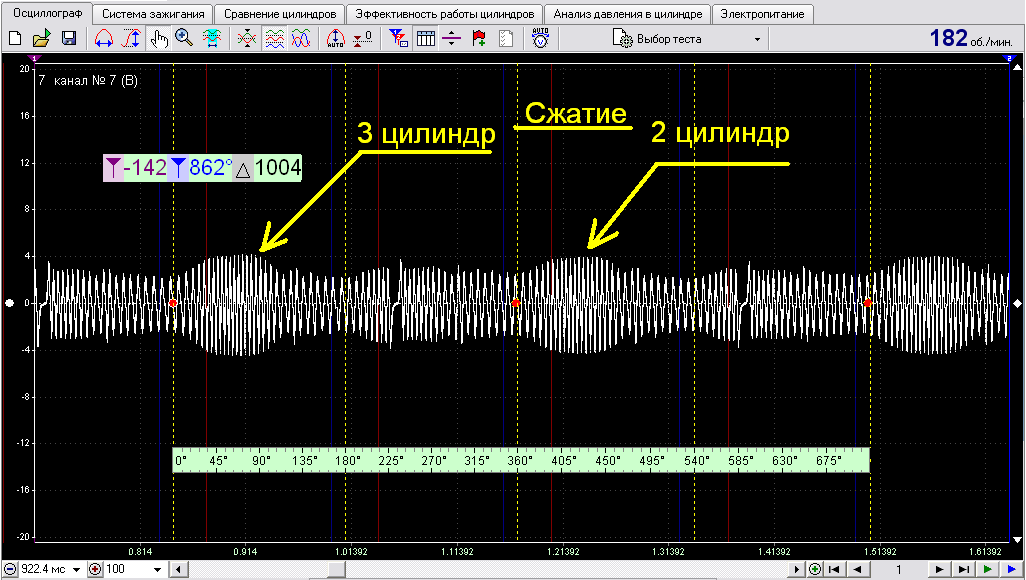This screenshot has width=1026, height=580.
Task: Open the Электропитание tab
Action: 762,14
